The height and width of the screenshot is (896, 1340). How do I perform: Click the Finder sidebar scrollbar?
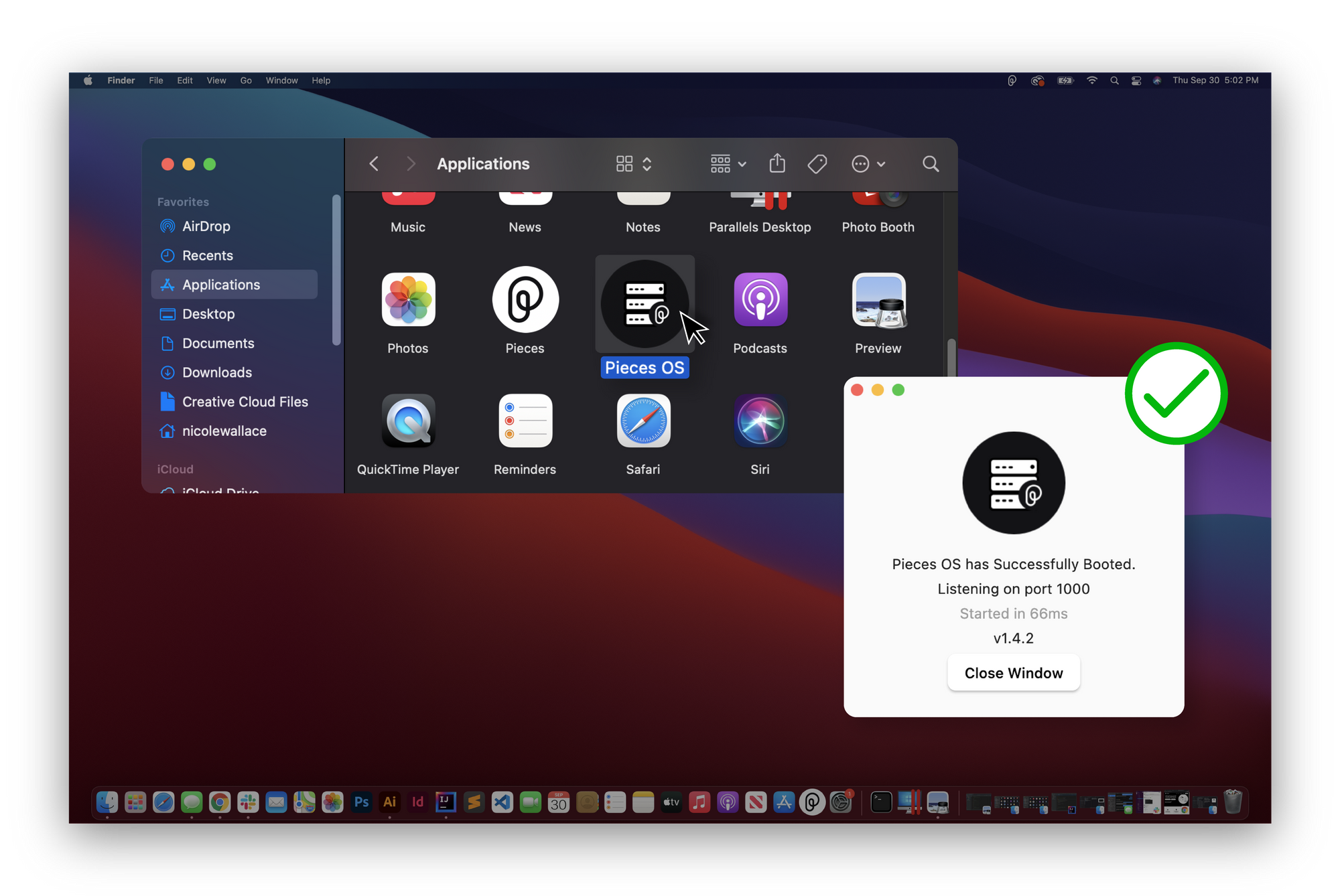[x=336, y=271]
